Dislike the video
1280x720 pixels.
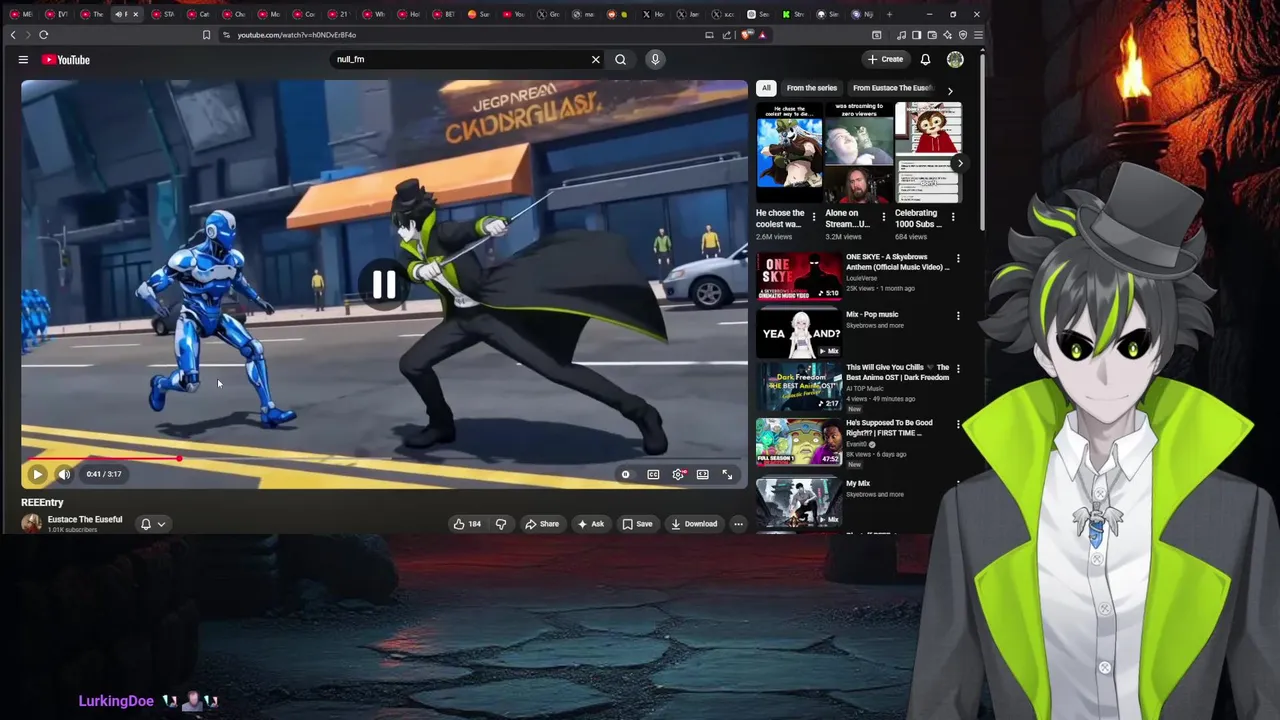pos(501,524)
